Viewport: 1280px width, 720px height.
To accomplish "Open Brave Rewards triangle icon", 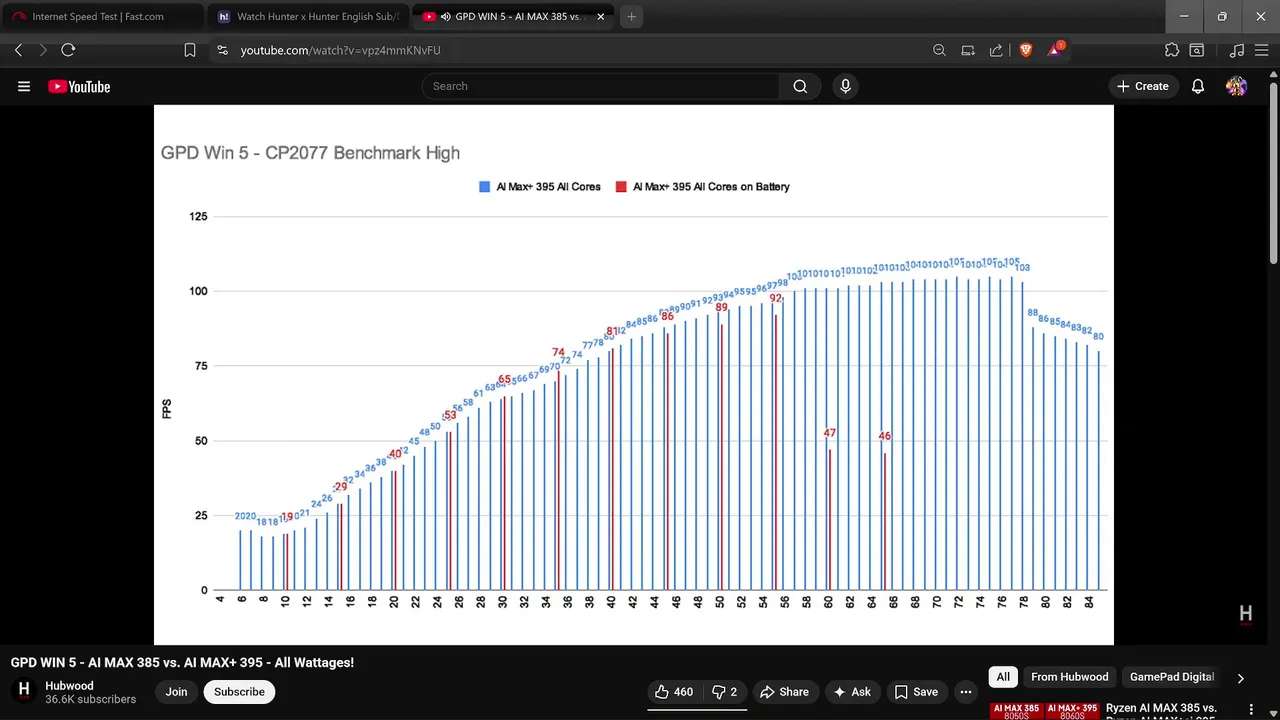I will point(1055,49).
